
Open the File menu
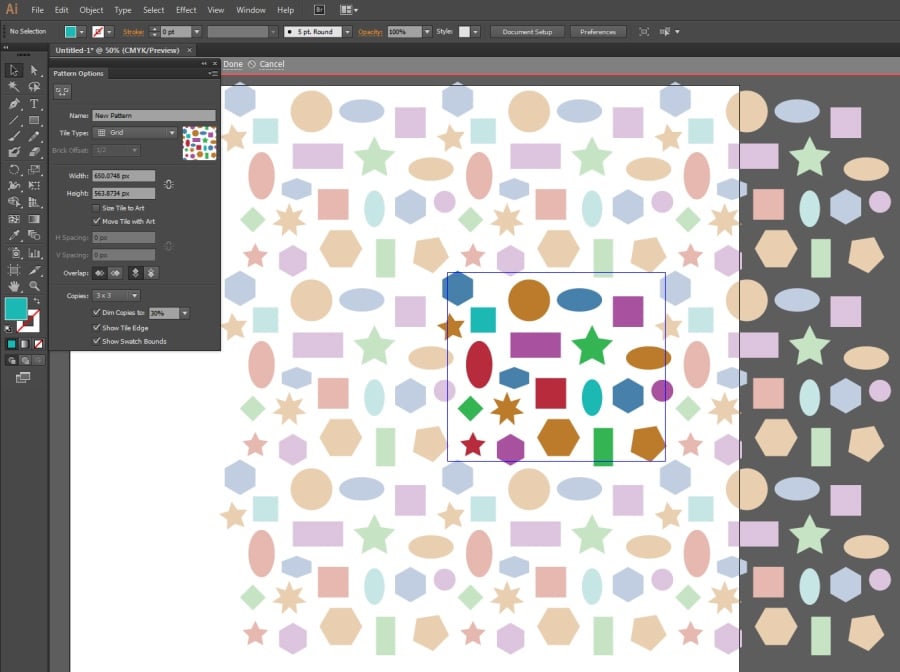[x=37, y=10]
